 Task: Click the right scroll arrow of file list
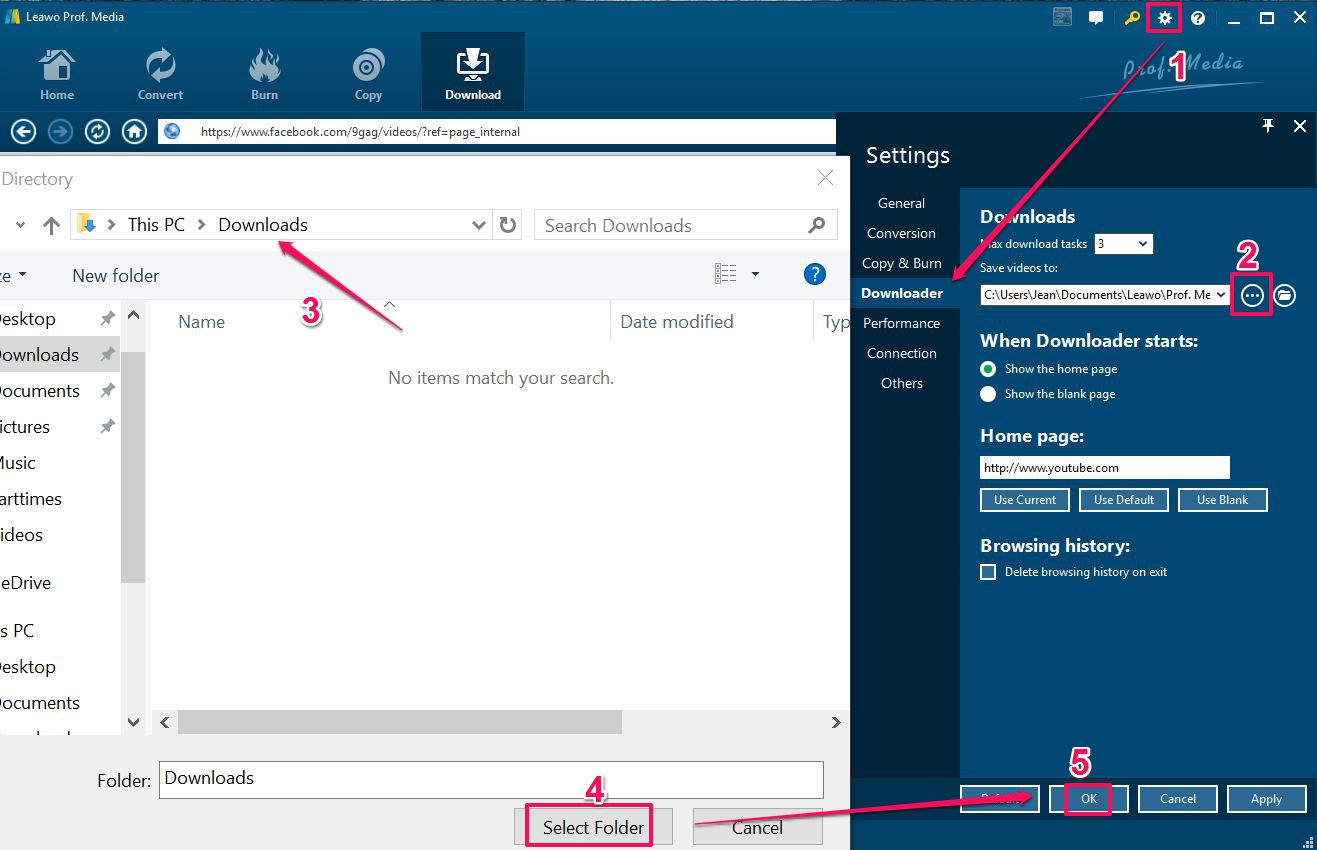[836, 722]
